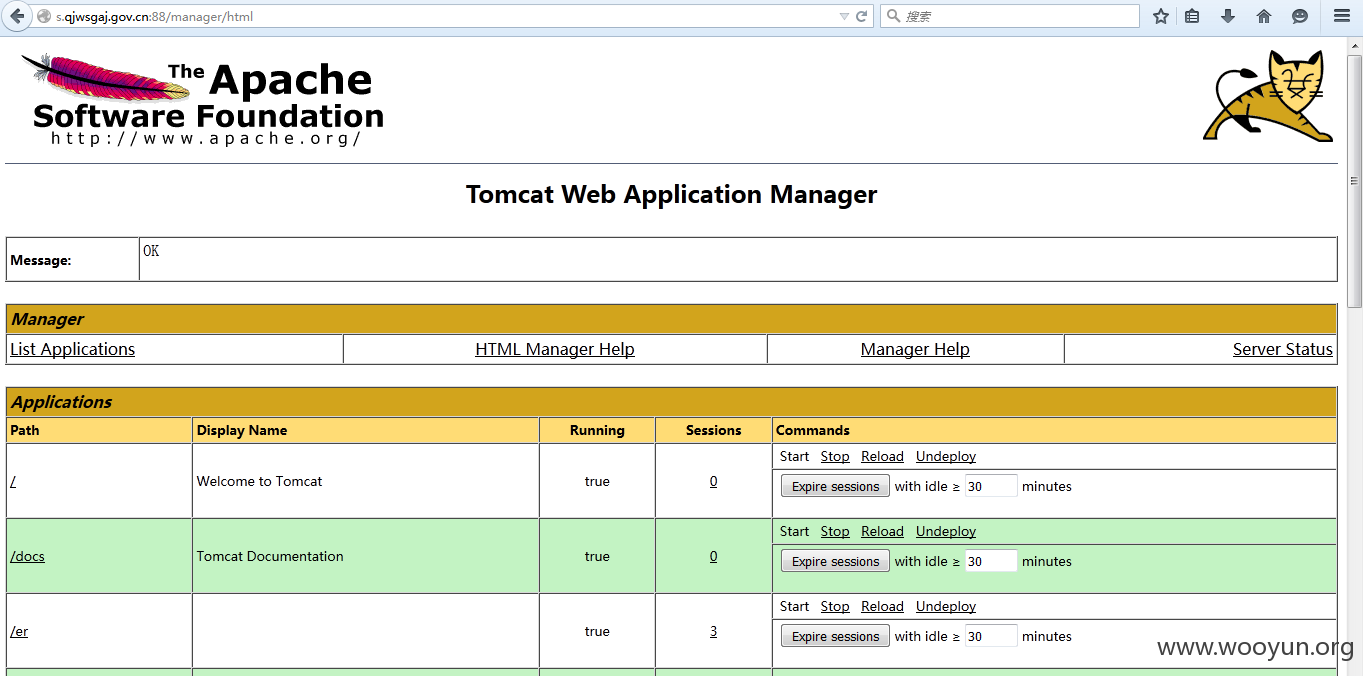This screenshot has width=1363, height=676.
Task: Reload the /er application
Action: coord(882,606)
